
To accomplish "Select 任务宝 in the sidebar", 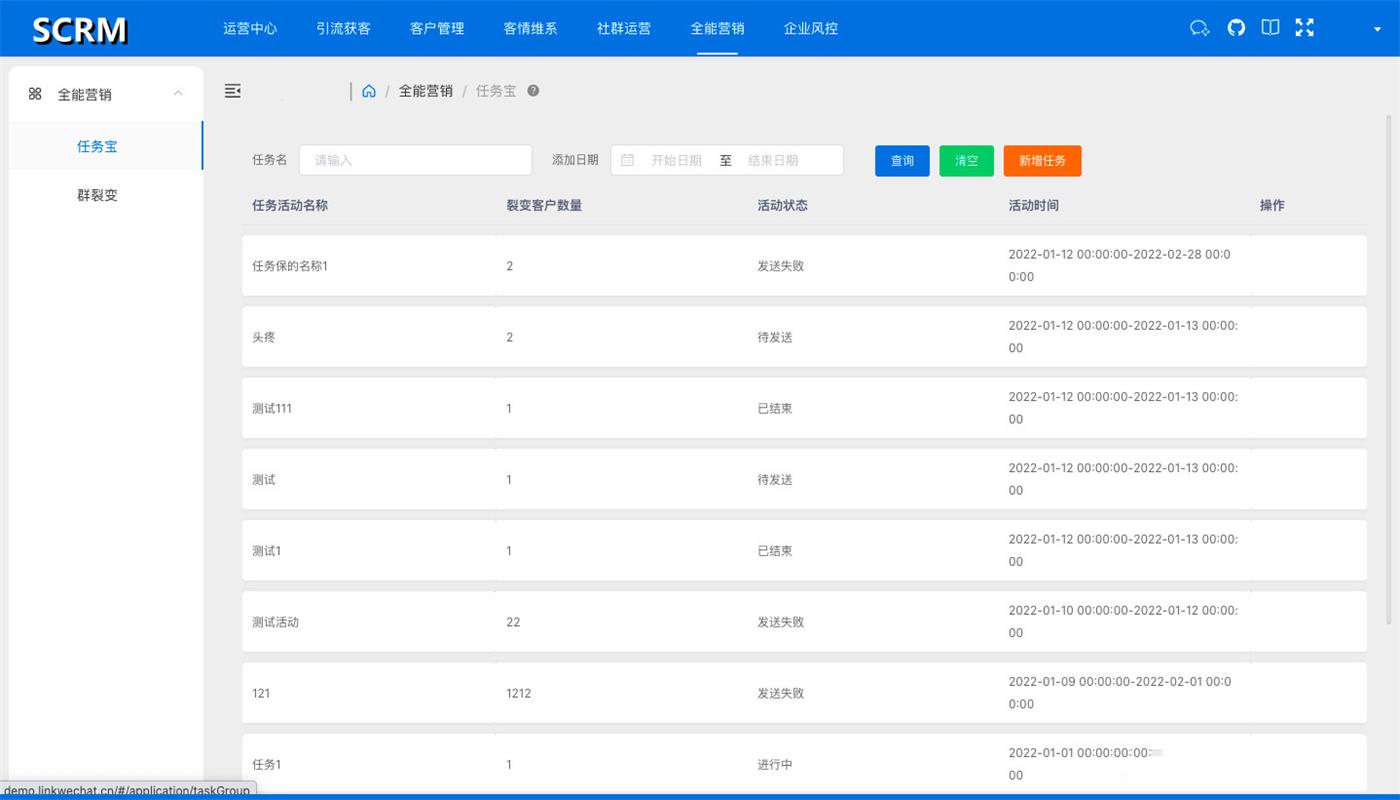I will (105, 146).
